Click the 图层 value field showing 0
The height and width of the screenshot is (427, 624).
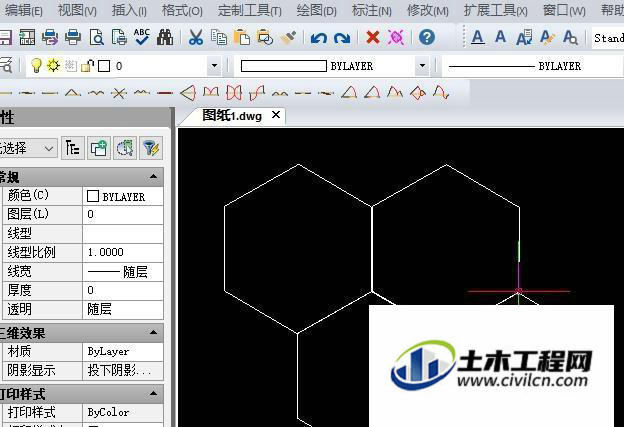(x=123, y=215)
